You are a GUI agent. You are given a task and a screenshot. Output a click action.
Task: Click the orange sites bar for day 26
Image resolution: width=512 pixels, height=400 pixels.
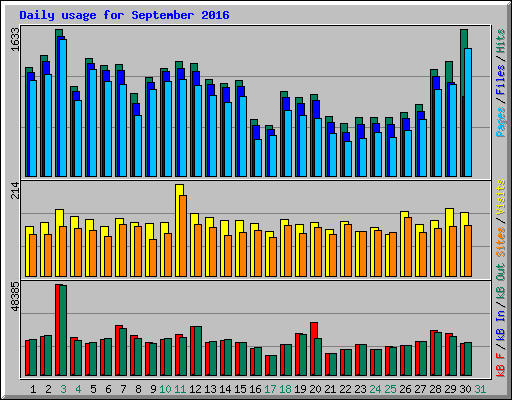[x=408, y=247]
